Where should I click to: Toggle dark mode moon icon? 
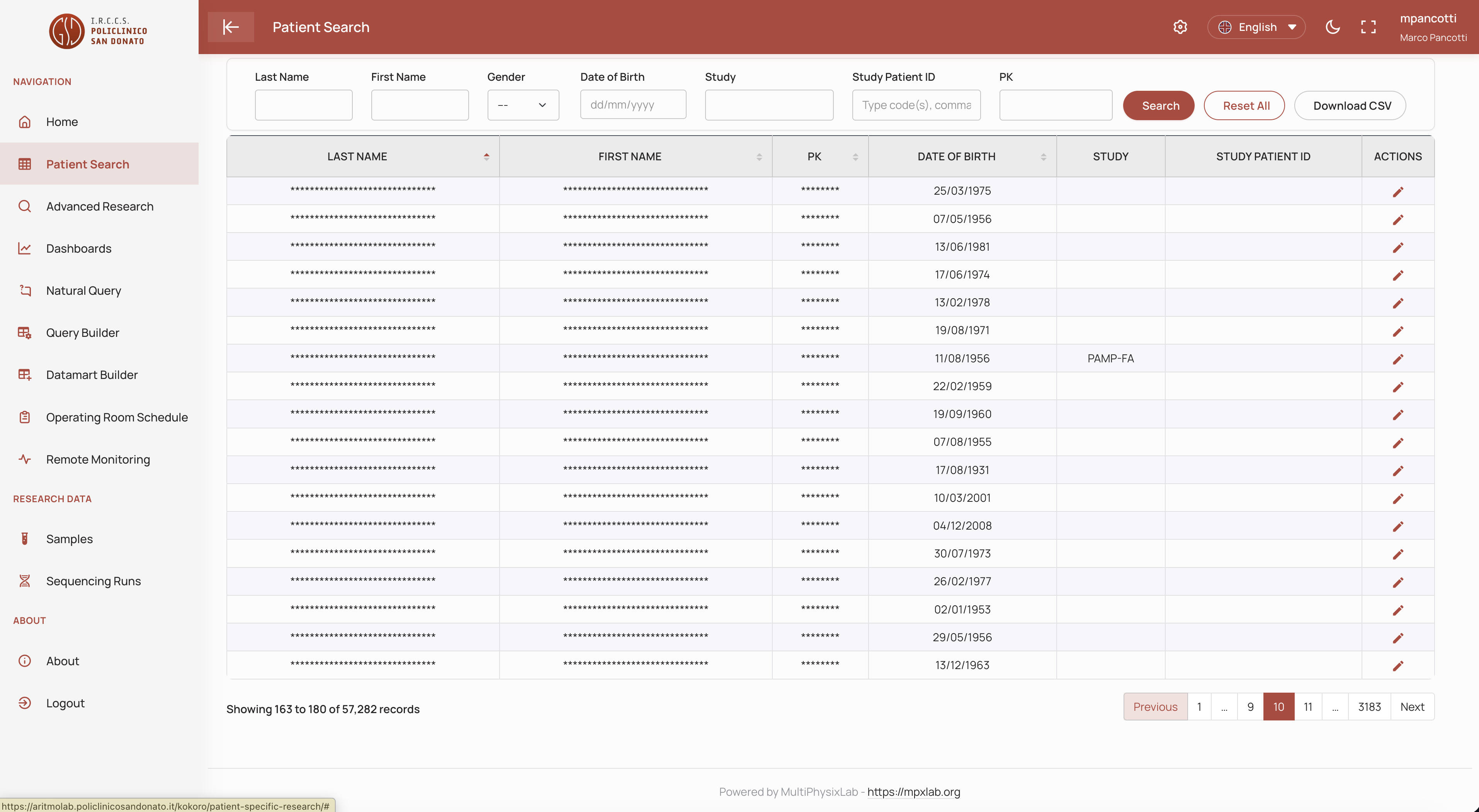(x=1333, y=27)
